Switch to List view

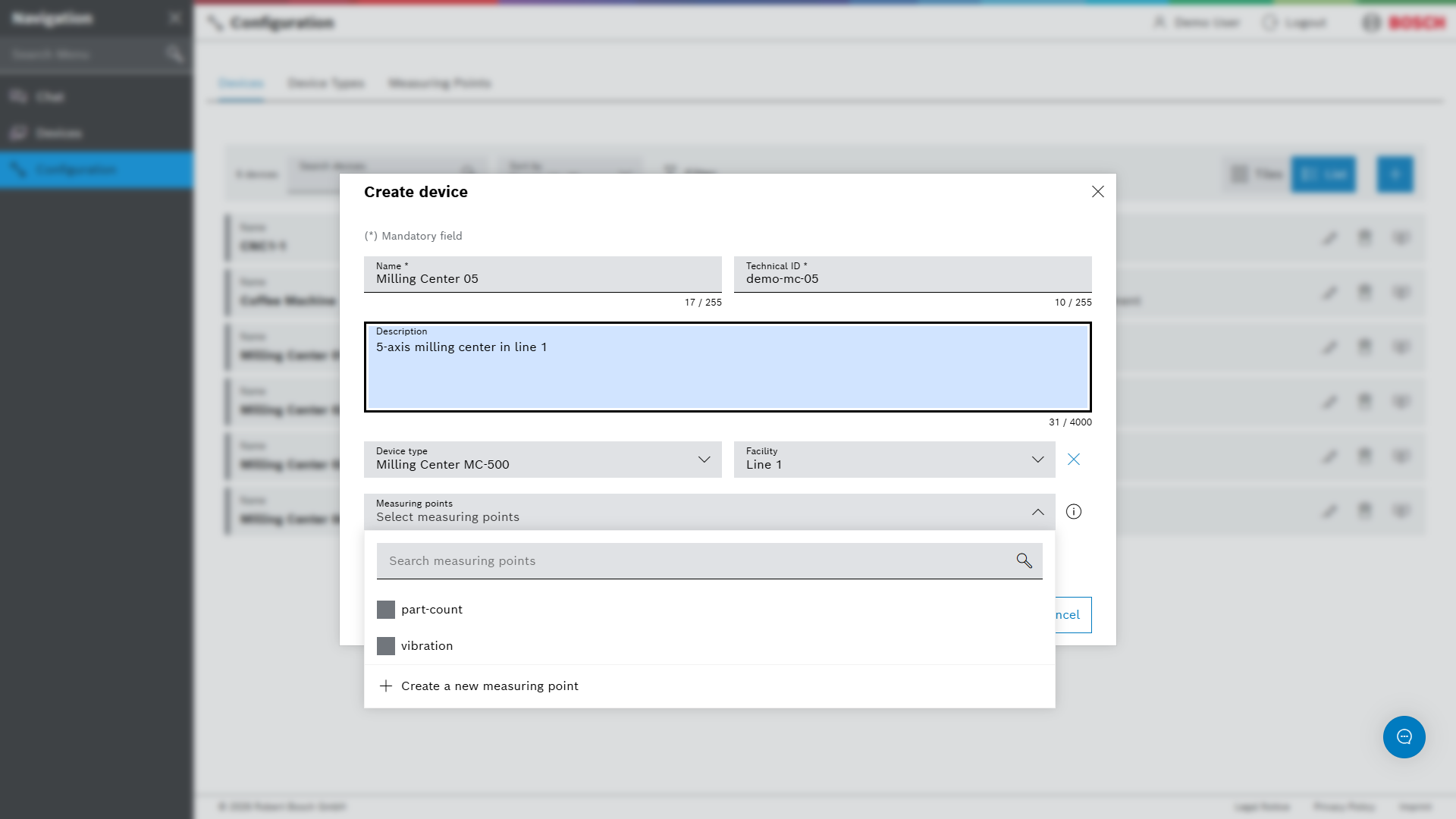pyautogui.click(x=1323, y=174)
